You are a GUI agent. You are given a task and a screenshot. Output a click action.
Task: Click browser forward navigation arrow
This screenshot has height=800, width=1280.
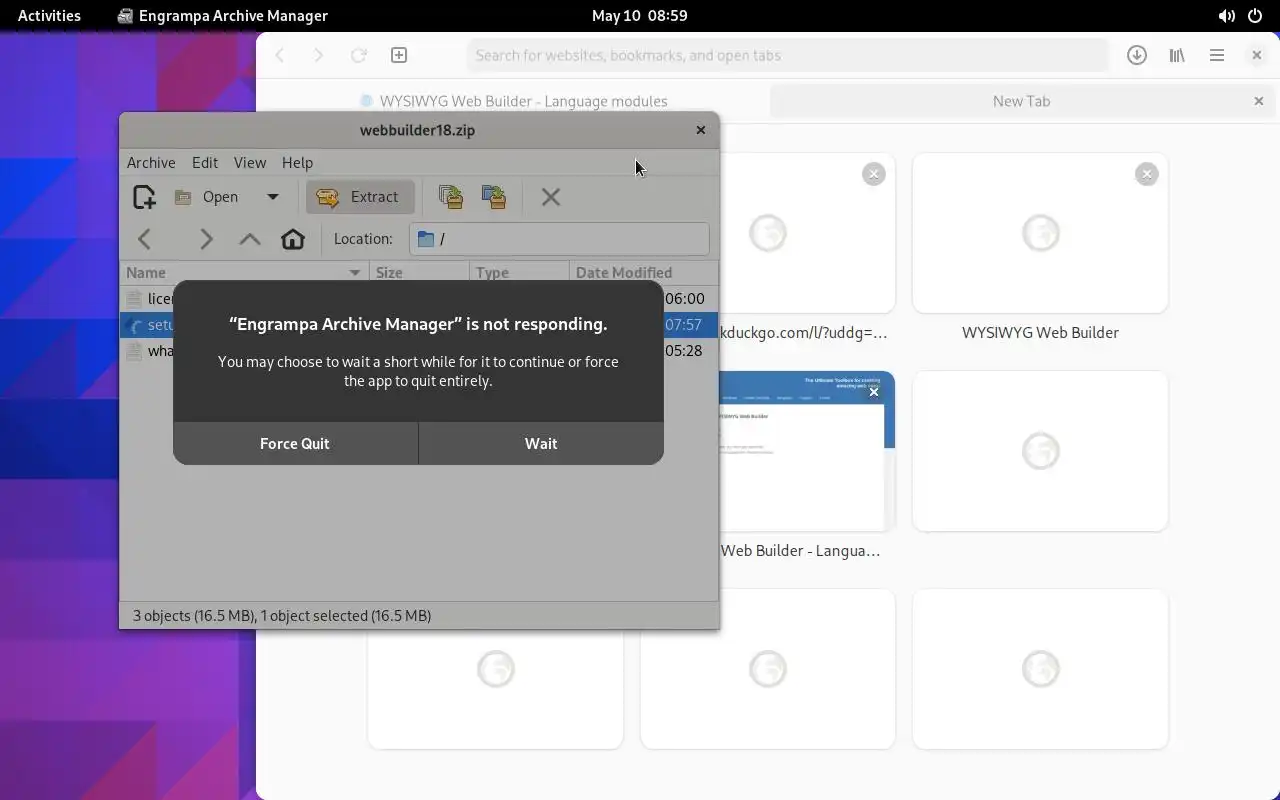tap(318, 55)
